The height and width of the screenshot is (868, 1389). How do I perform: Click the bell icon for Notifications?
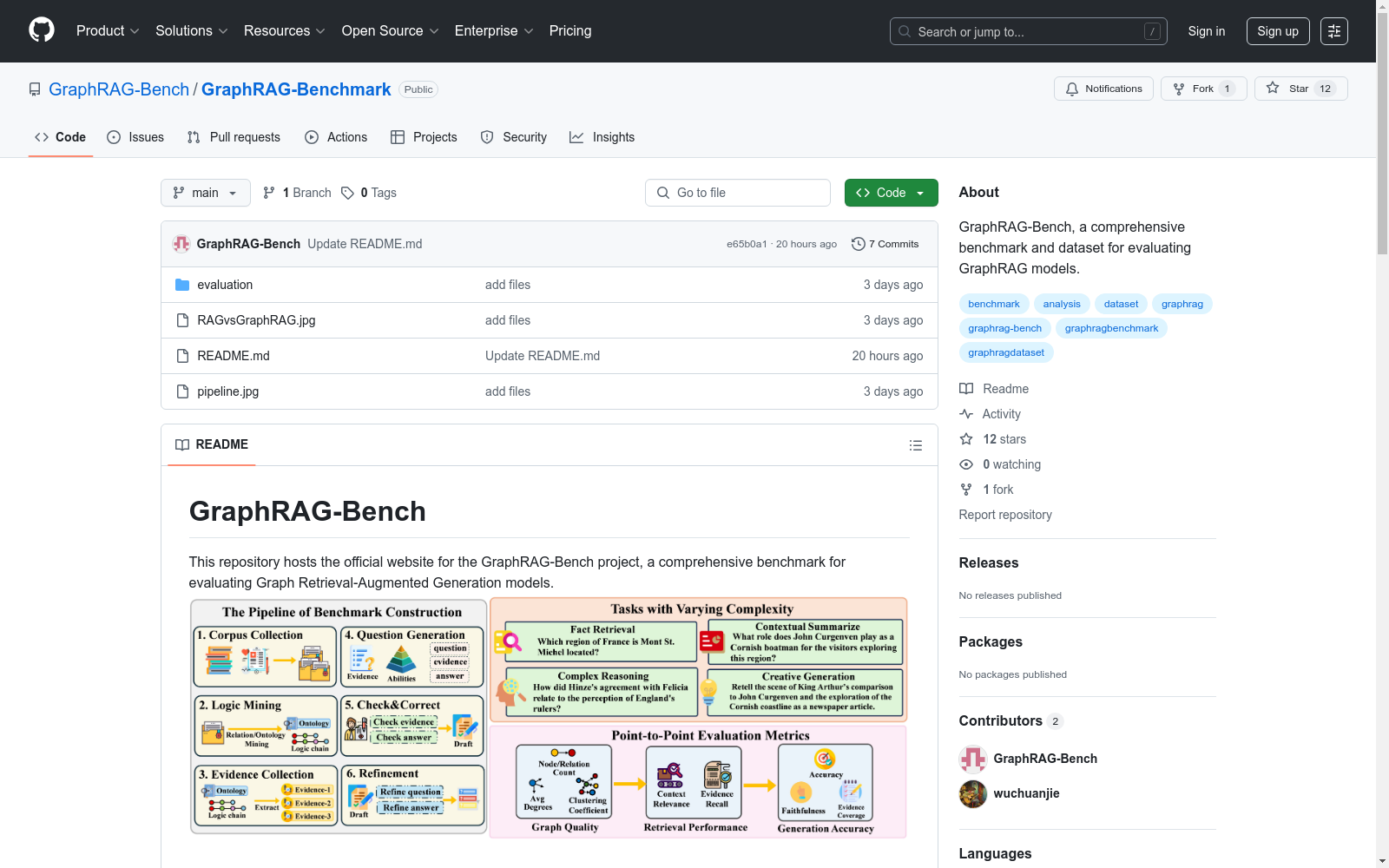[1072, 89]
